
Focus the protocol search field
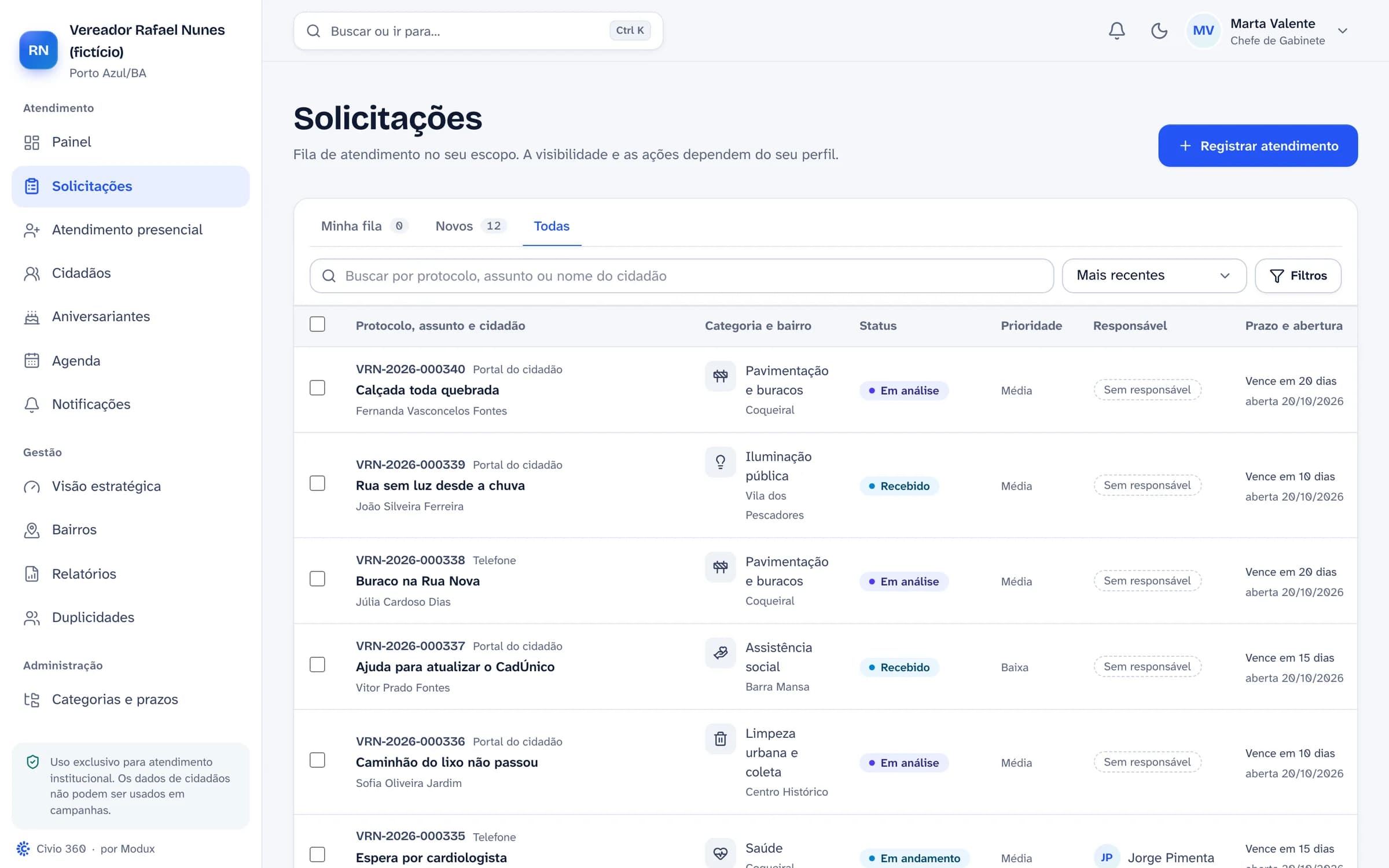click(x=681, y=275)
